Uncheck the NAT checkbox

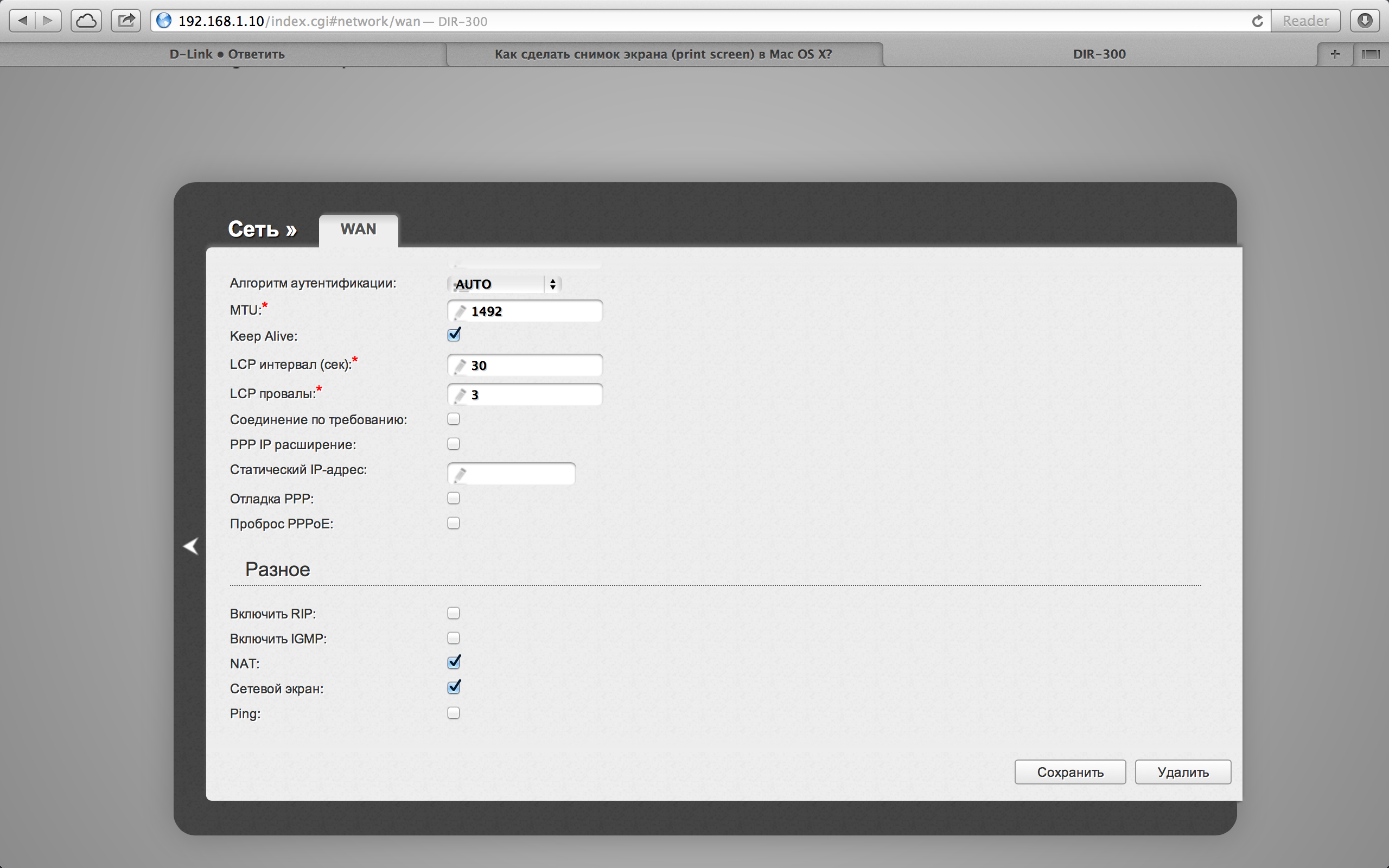454,662
